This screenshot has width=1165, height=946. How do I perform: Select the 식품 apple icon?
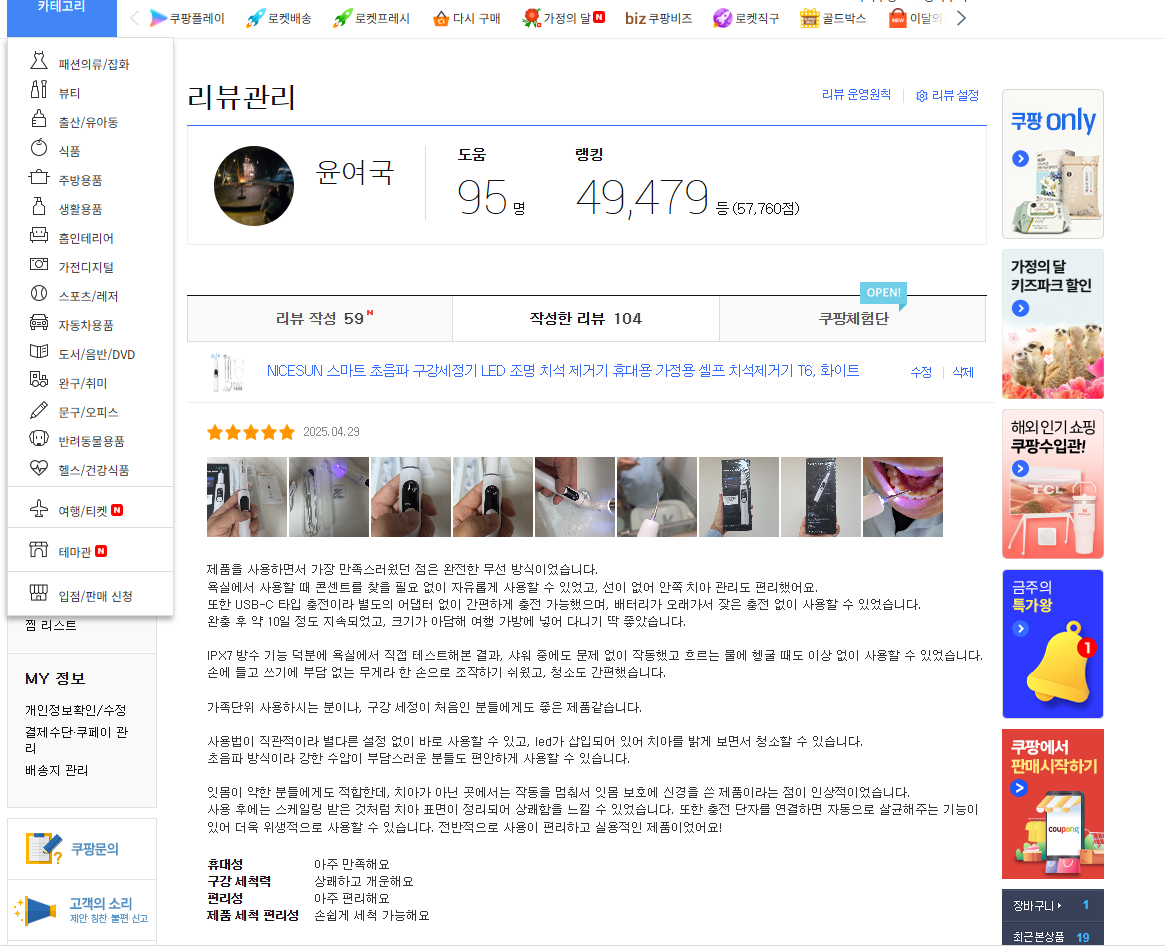39,148
